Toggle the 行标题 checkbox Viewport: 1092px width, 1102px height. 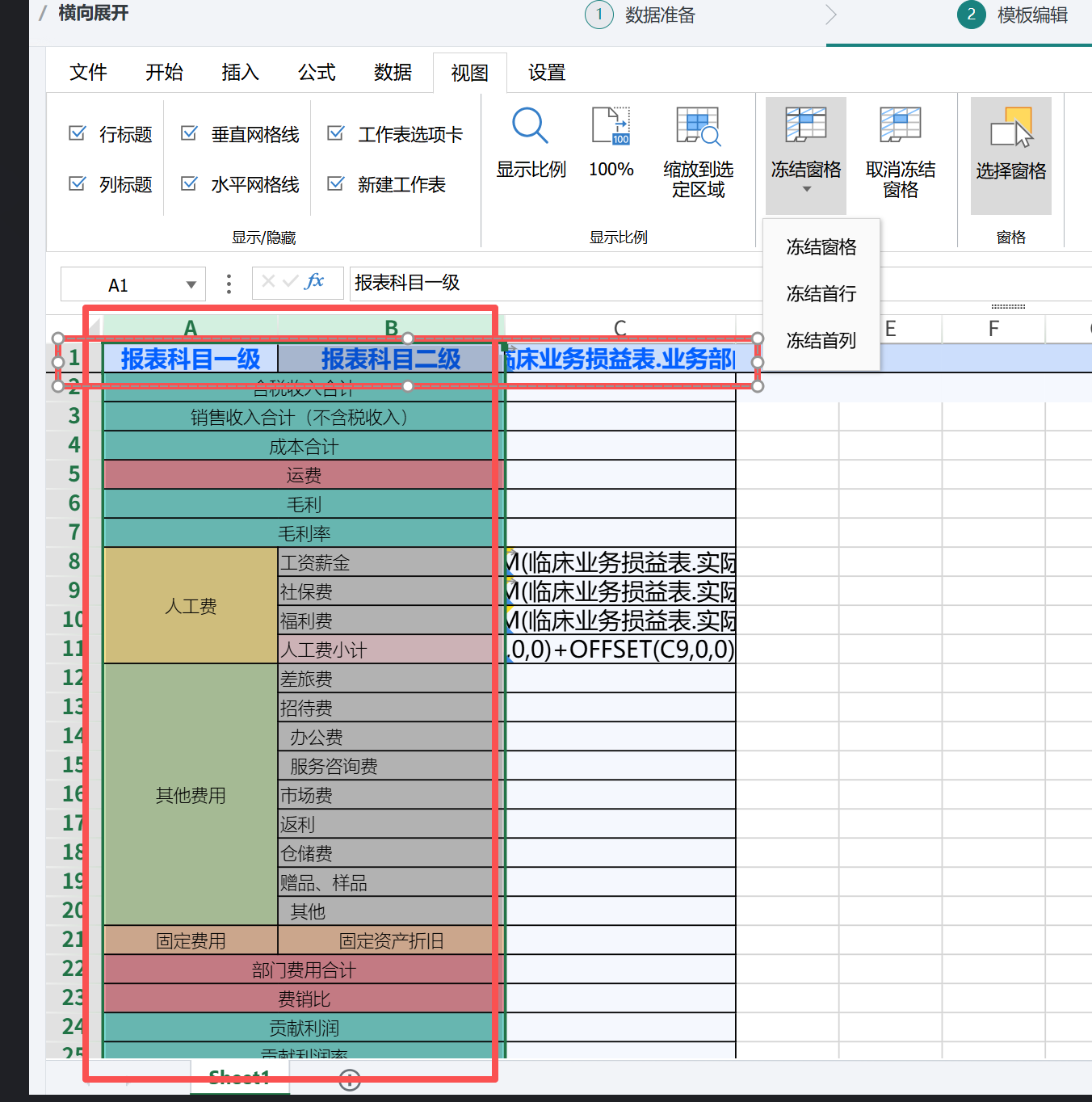[x=77, y=134]
